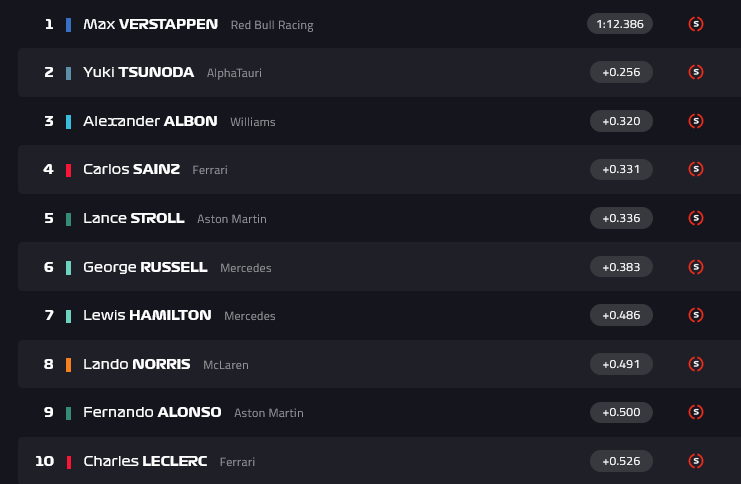
Task: Click soft tyre icon in Norris row
Action: point(696,364)
